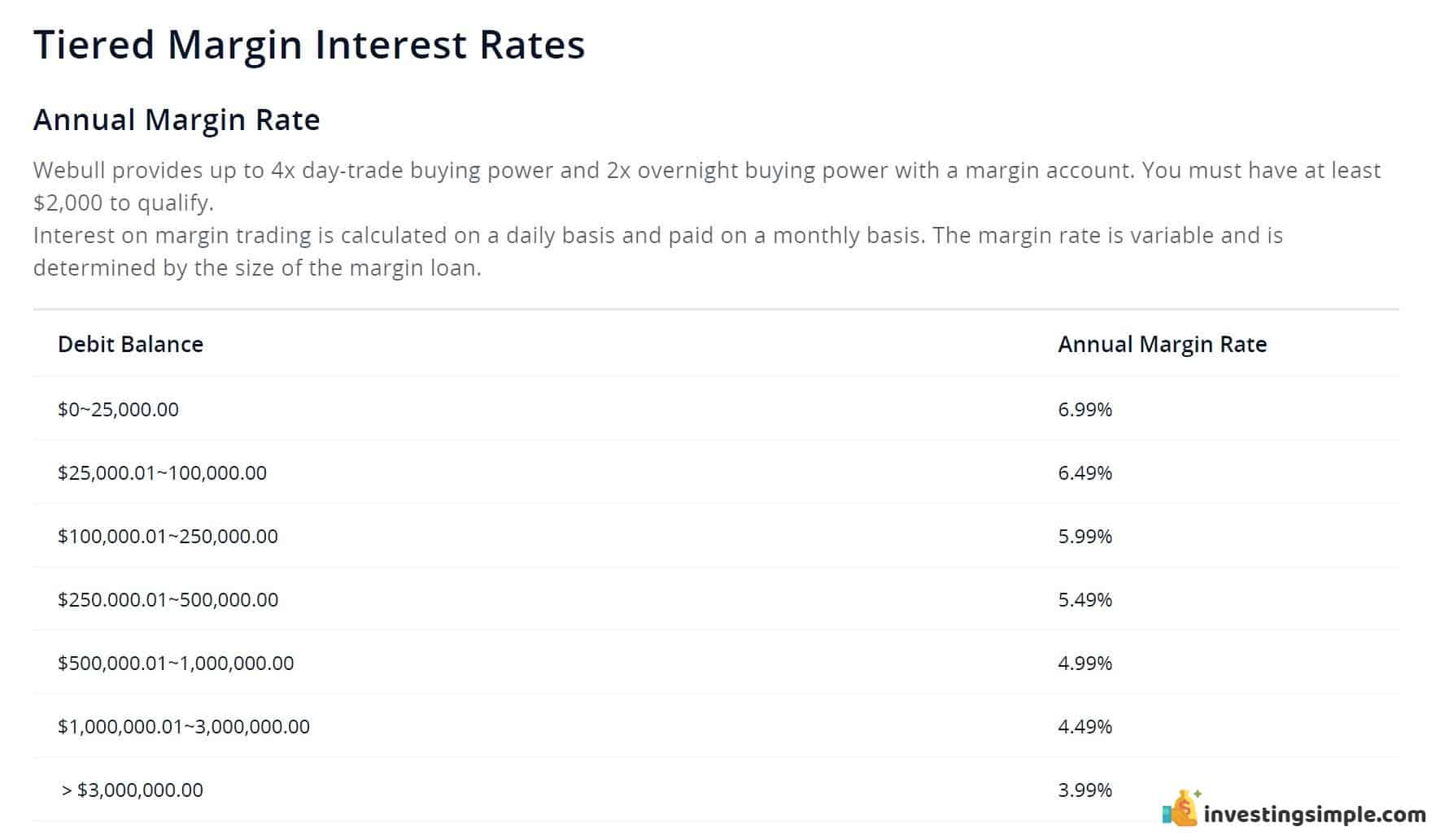The width and height of the screenshot is (1440, 840).
Task: Select the $250.000.01~500,000.00 balance row
Action: pyautogui.click(x=716, y=599)
